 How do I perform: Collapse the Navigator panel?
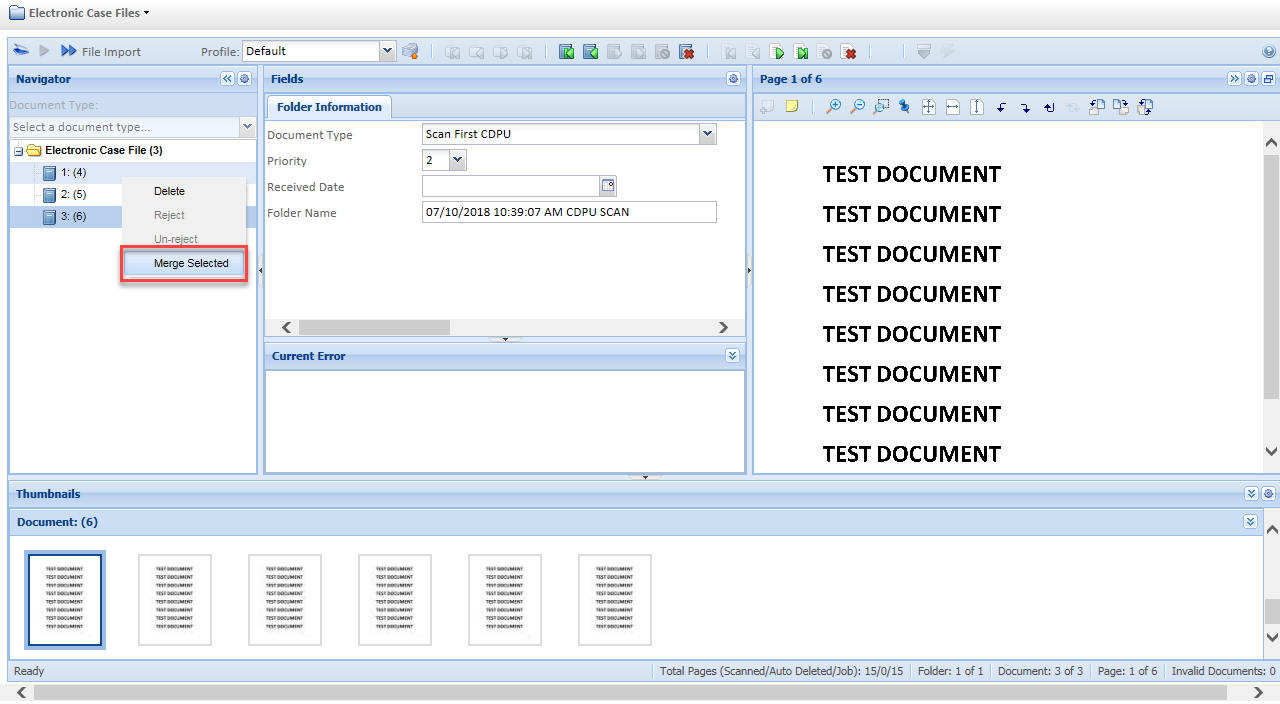[x=227, y=79]
